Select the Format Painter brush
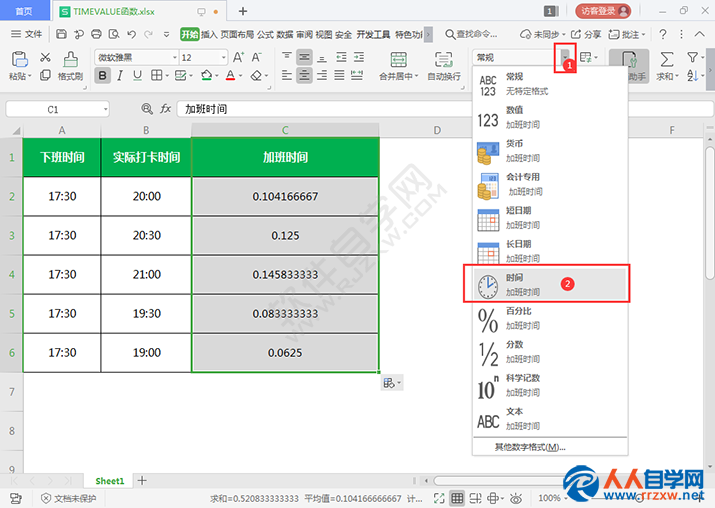This screenshot has height=508, width=715. pyautogui.click(x=70, y=59)
